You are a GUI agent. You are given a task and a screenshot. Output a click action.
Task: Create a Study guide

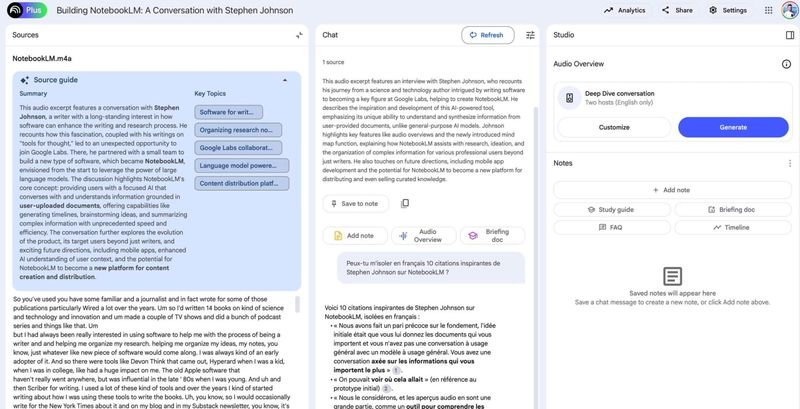tap(612, 210)
